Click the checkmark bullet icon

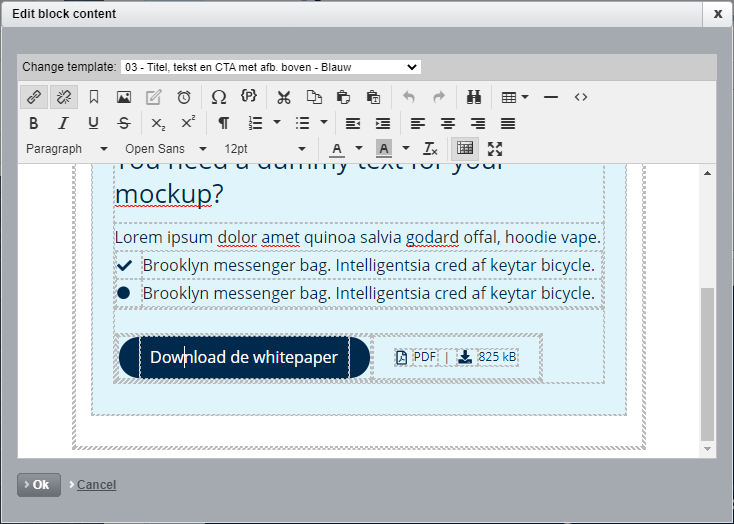[x=125, y=265]
